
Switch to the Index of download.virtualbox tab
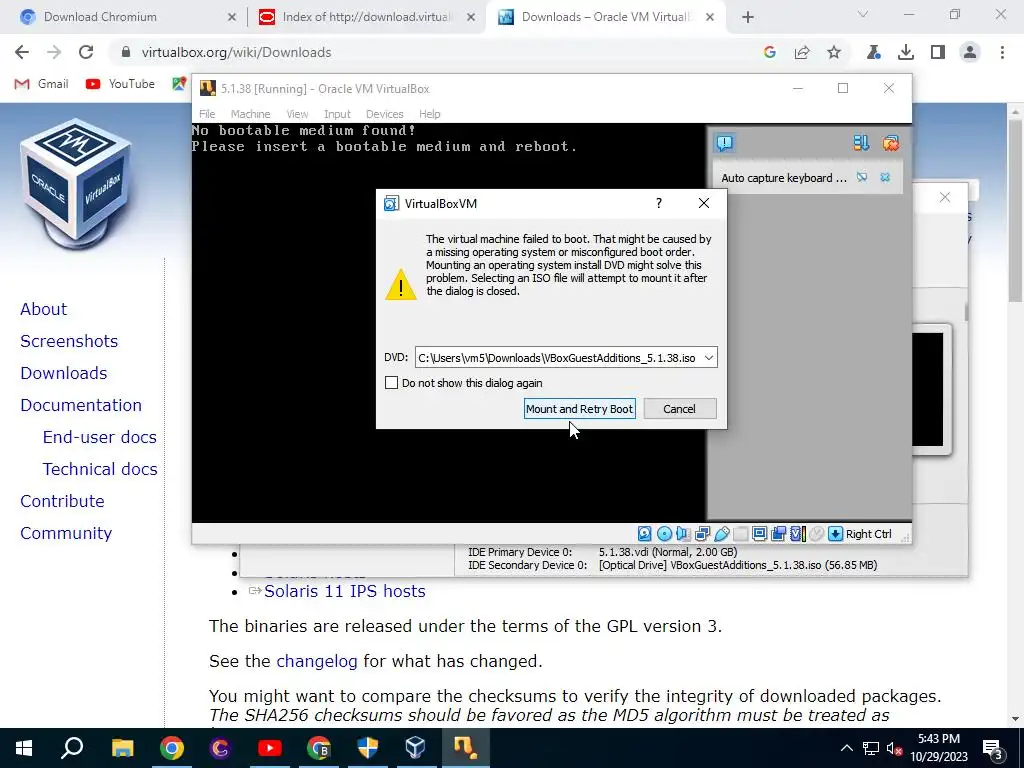[367, 17]
